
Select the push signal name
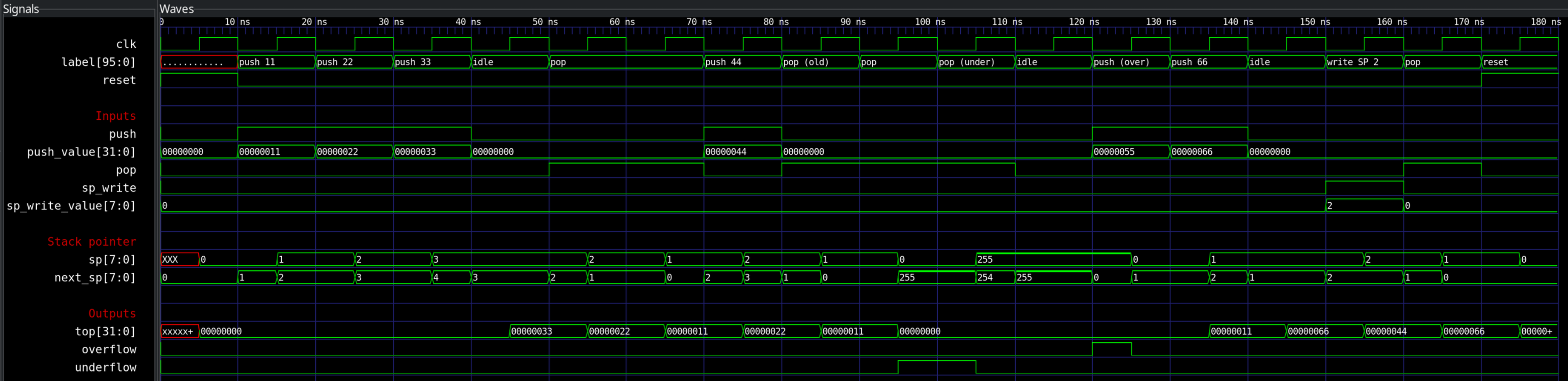(x=122, y=134)
